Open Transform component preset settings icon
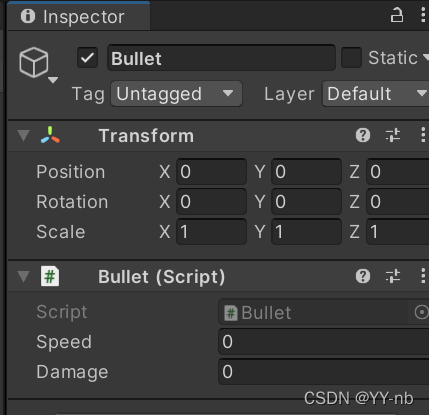This screenshot has height=415, width=429. point(393,135)
